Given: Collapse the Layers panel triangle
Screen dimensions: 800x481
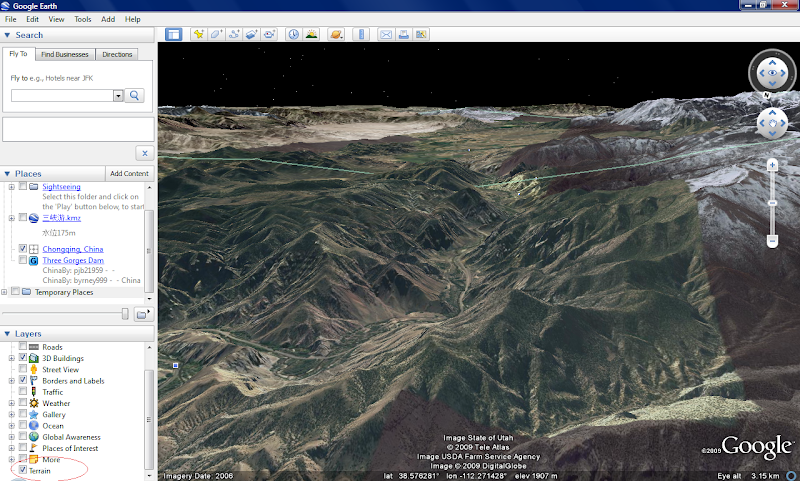Looking at the screenshot, I should 7,334.
